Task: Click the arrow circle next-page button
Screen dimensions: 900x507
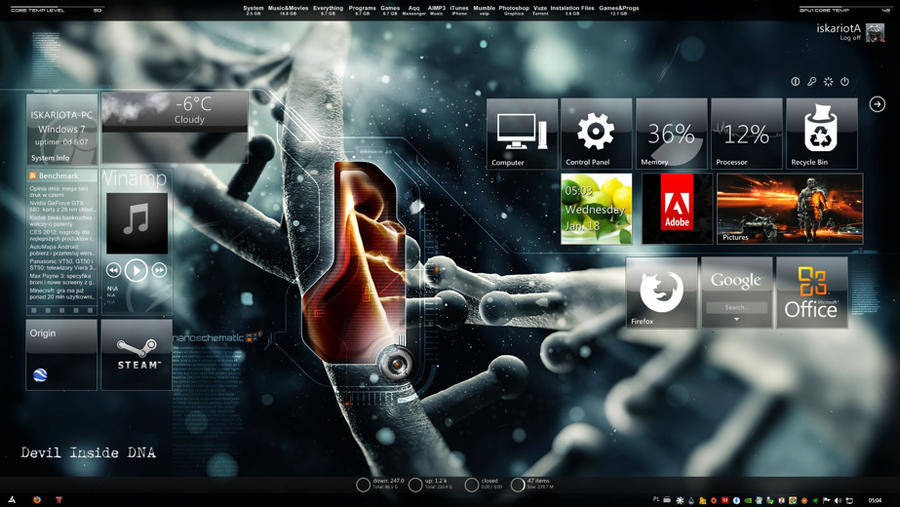Action: tap(877, 104)
